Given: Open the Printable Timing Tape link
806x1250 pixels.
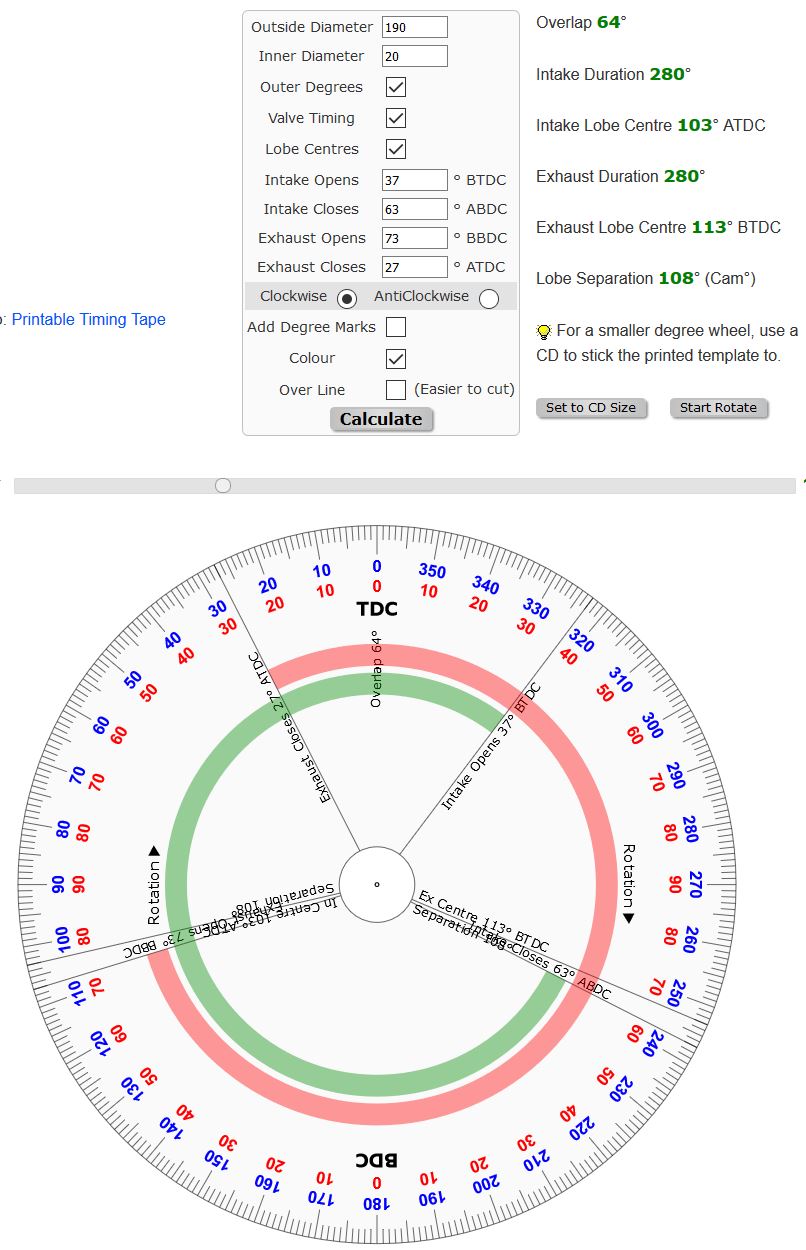Looking at the screenshot, I should (x=89, y=320).
